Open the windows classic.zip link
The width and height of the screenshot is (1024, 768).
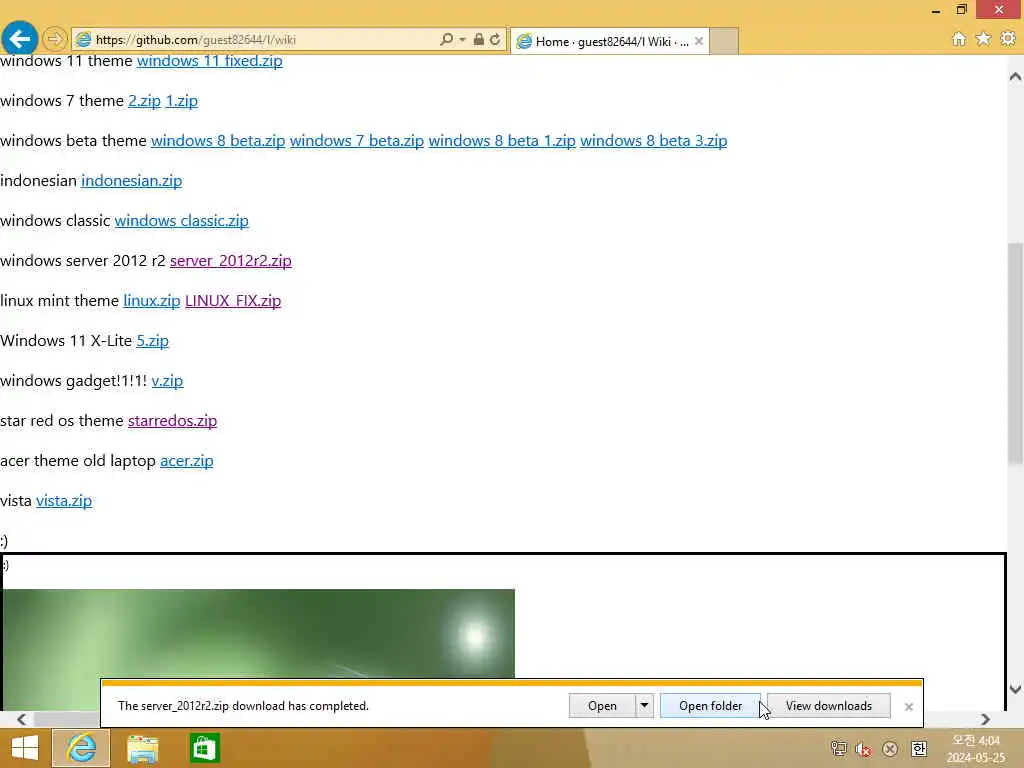[182, 221]
